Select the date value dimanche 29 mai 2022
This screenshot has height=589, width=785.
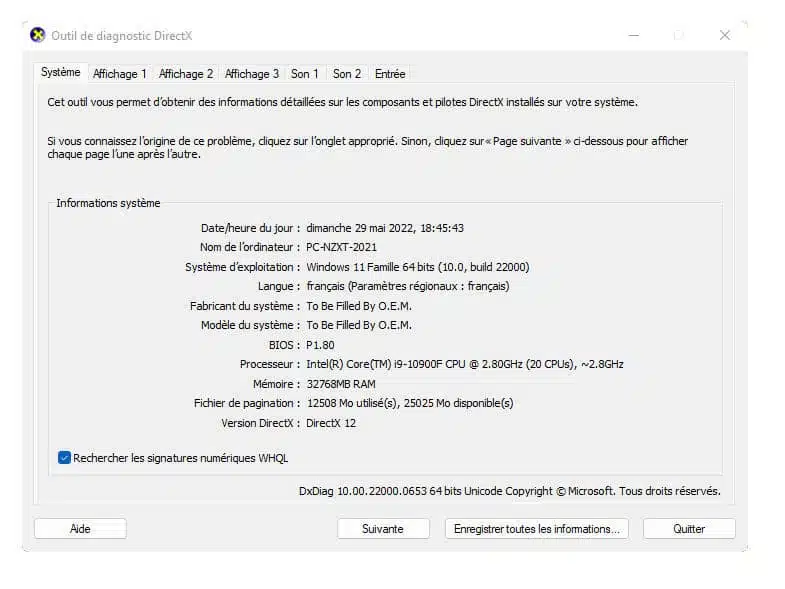click(385, 228)
